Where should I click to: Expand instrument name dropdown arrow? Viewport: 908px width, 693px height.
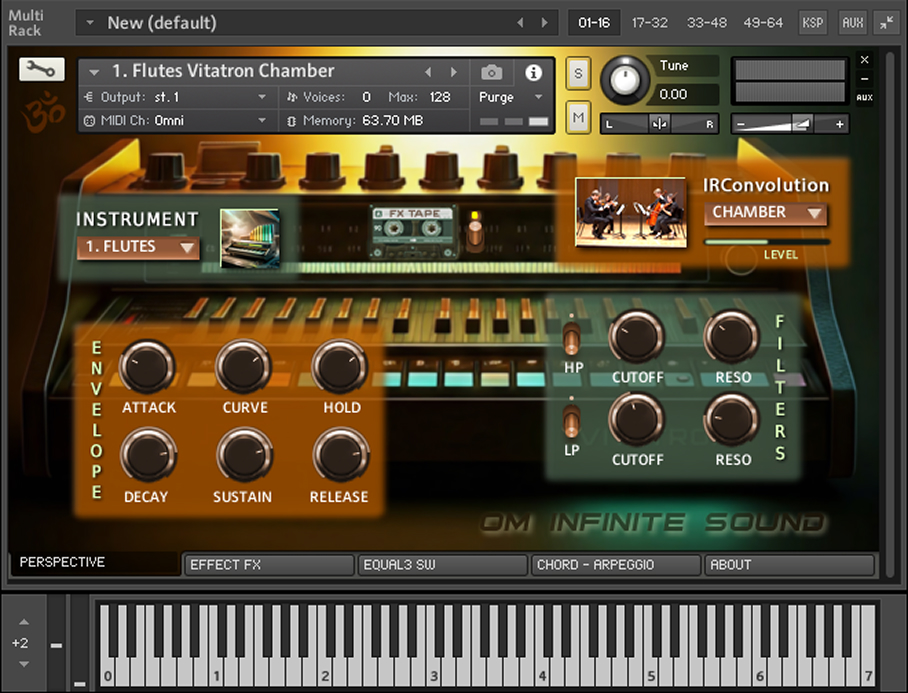click(94, 72)
